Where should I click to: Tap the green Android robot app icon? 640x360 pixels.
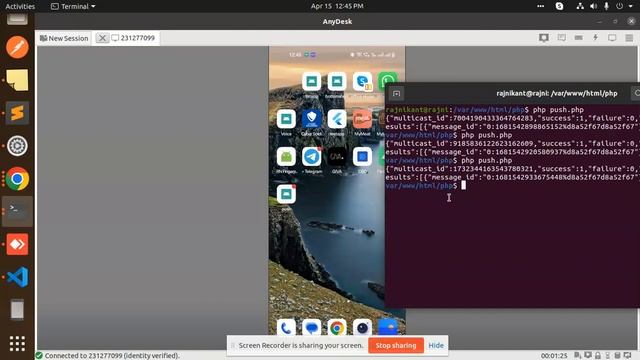coord(286,157)
